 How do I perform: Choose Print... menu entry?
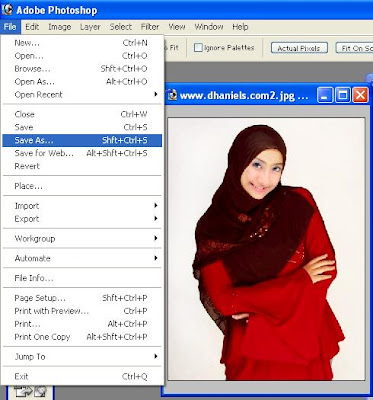pos(82,324)
